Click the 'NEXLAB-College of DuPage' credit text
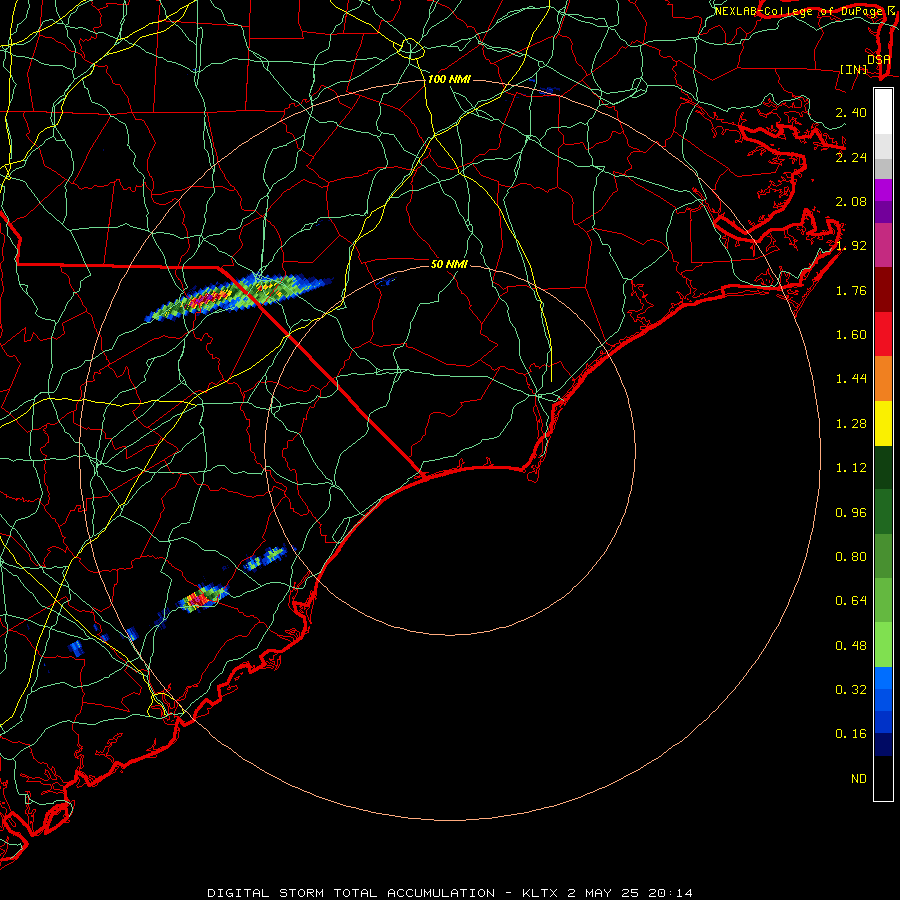The width and height of the screenshot is (900, 900). pos(798,11)
